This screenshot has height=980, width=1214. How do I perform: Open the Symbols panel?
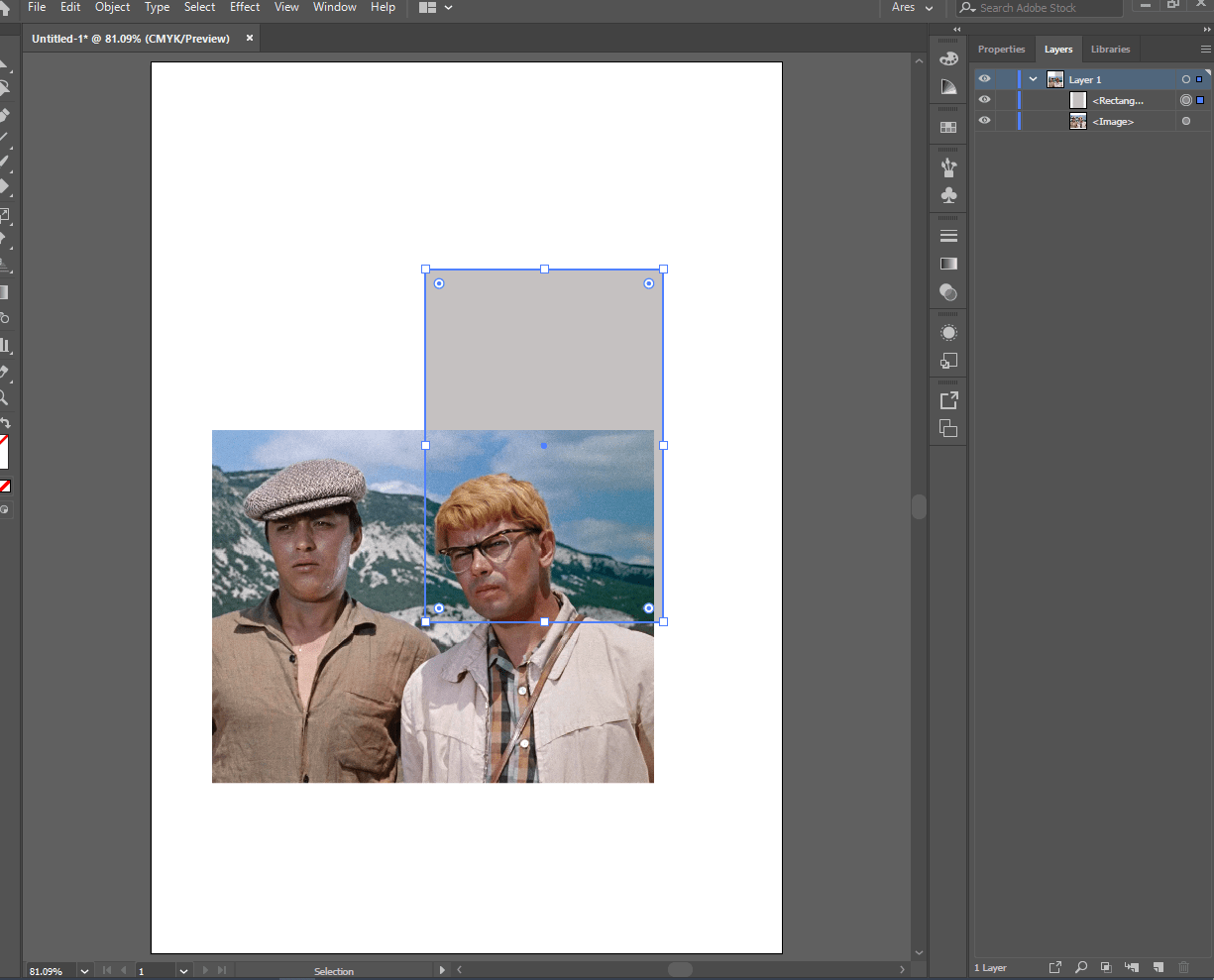click(948, 195)
